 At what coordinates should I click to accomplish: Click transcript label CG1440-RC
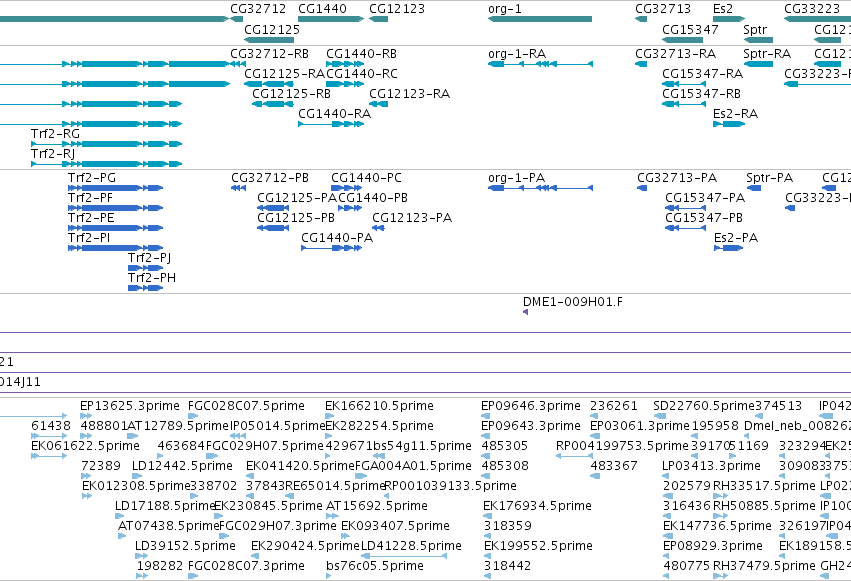click(x=362, y=73)
